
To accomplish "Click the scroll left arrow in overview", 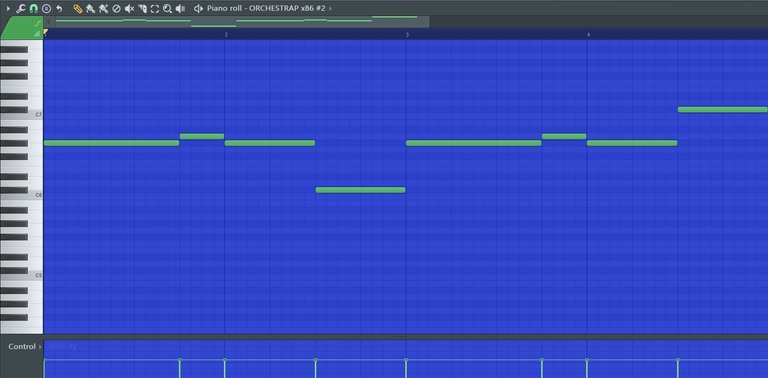I will [x=49, y=22].
